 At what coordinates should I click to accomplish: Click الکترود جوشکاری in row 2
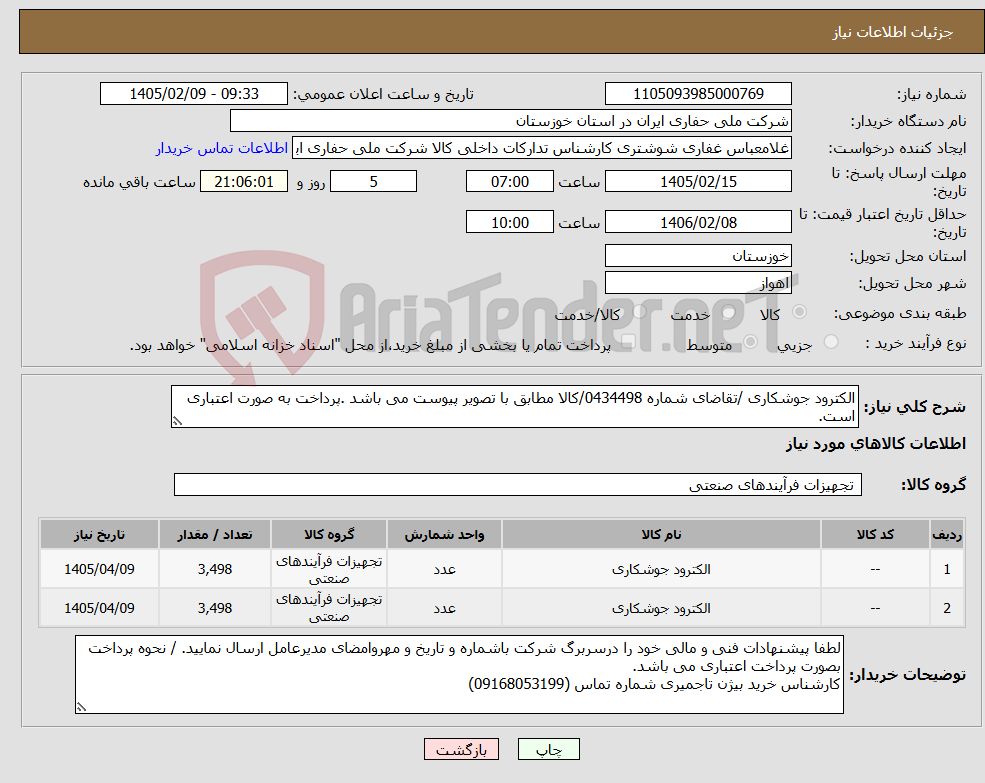(x=661, y=608)
